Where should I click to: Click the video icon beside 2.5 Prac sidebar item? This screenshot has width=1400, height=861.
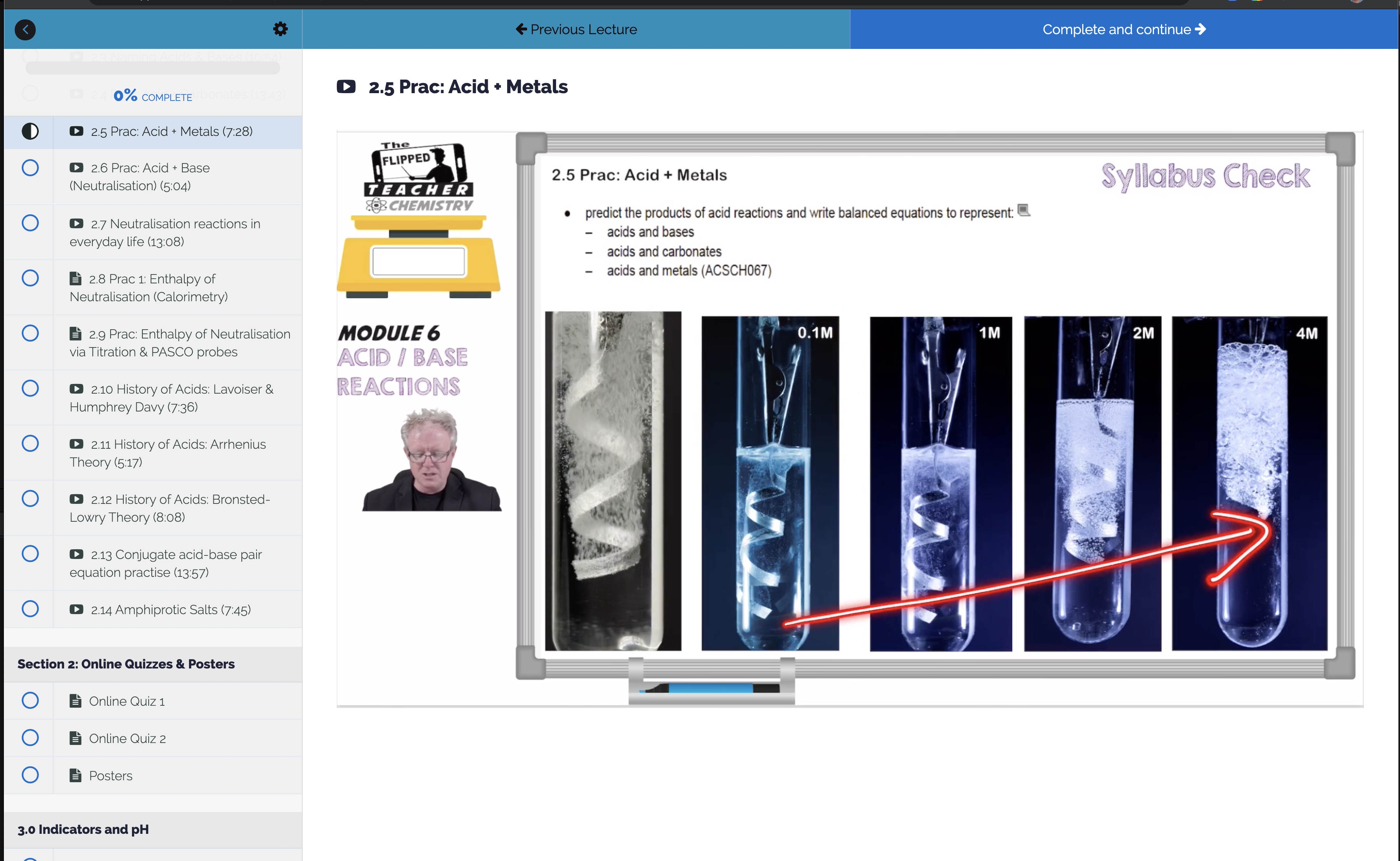[76, 131]
